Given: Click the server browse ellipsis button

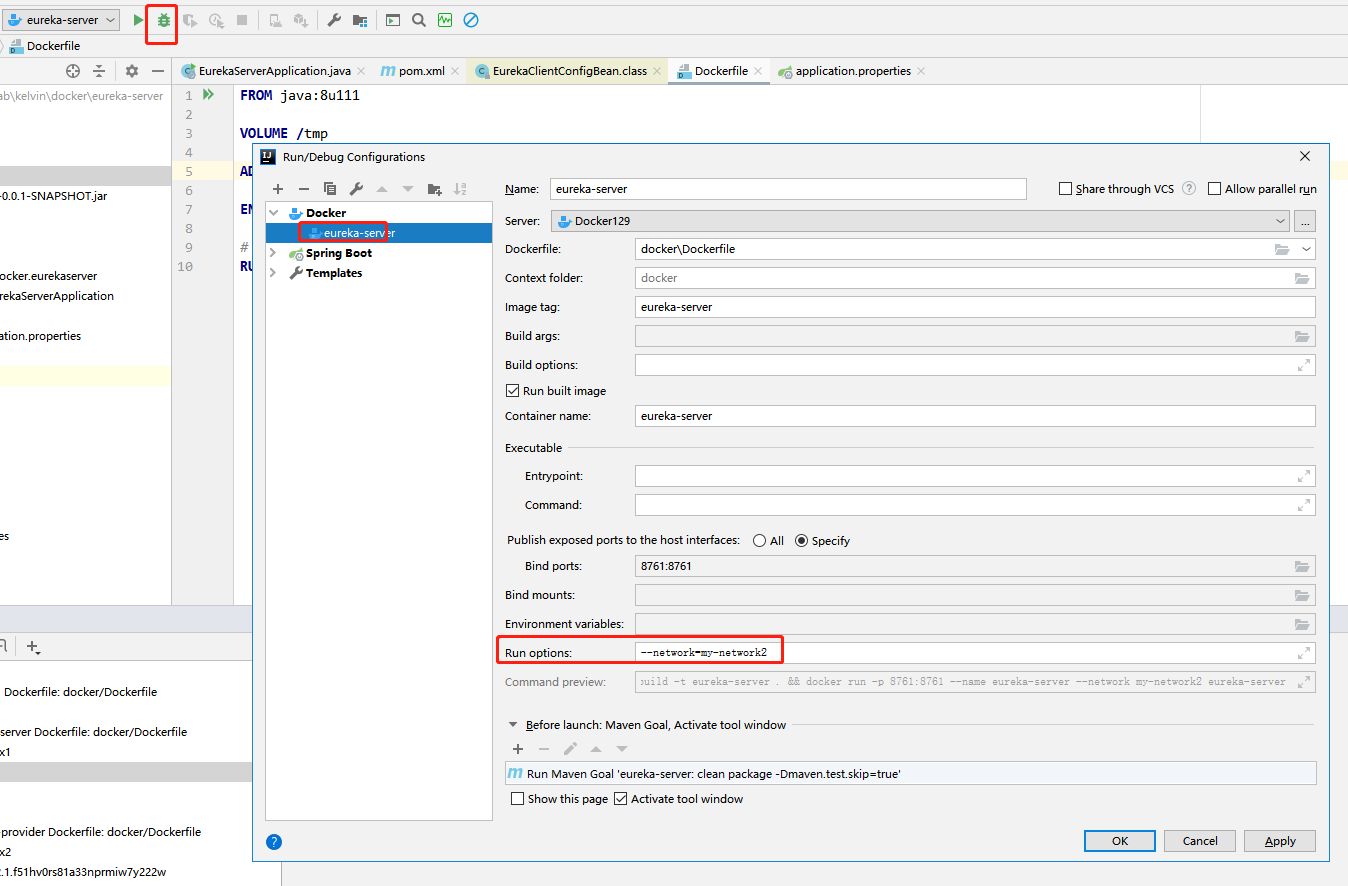Looking at the screenshot, I should (x=1305, y=221).
